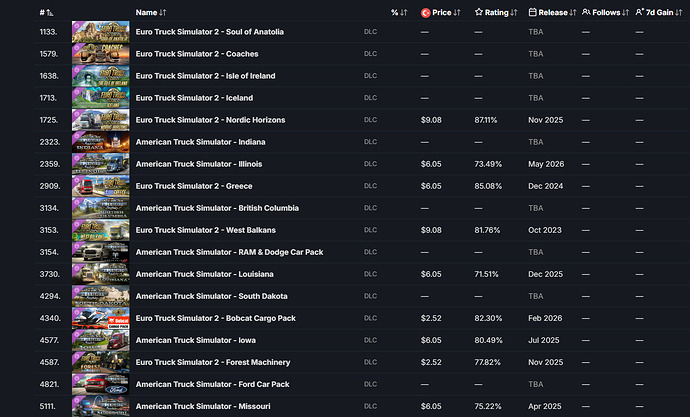This screenshot has height=417, width=690.
Task: Sort by the 7d Gain column
Action: pyautogui.click(x=659, y=13)
